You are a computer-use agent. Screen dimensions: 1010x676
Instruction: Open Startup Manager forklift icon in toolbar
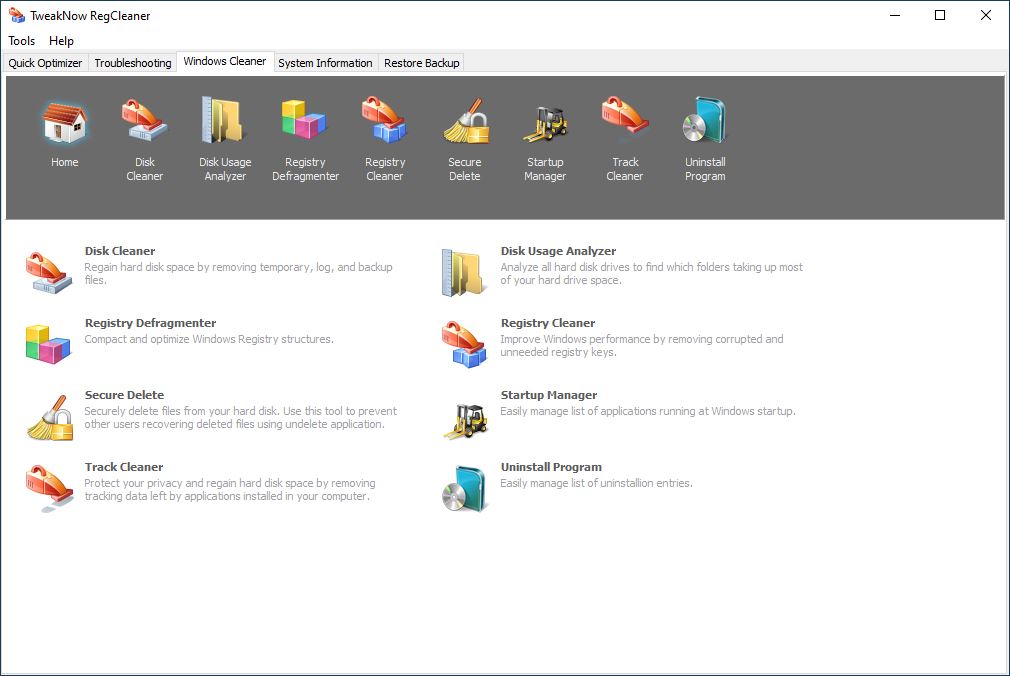[x=545, y=124]
